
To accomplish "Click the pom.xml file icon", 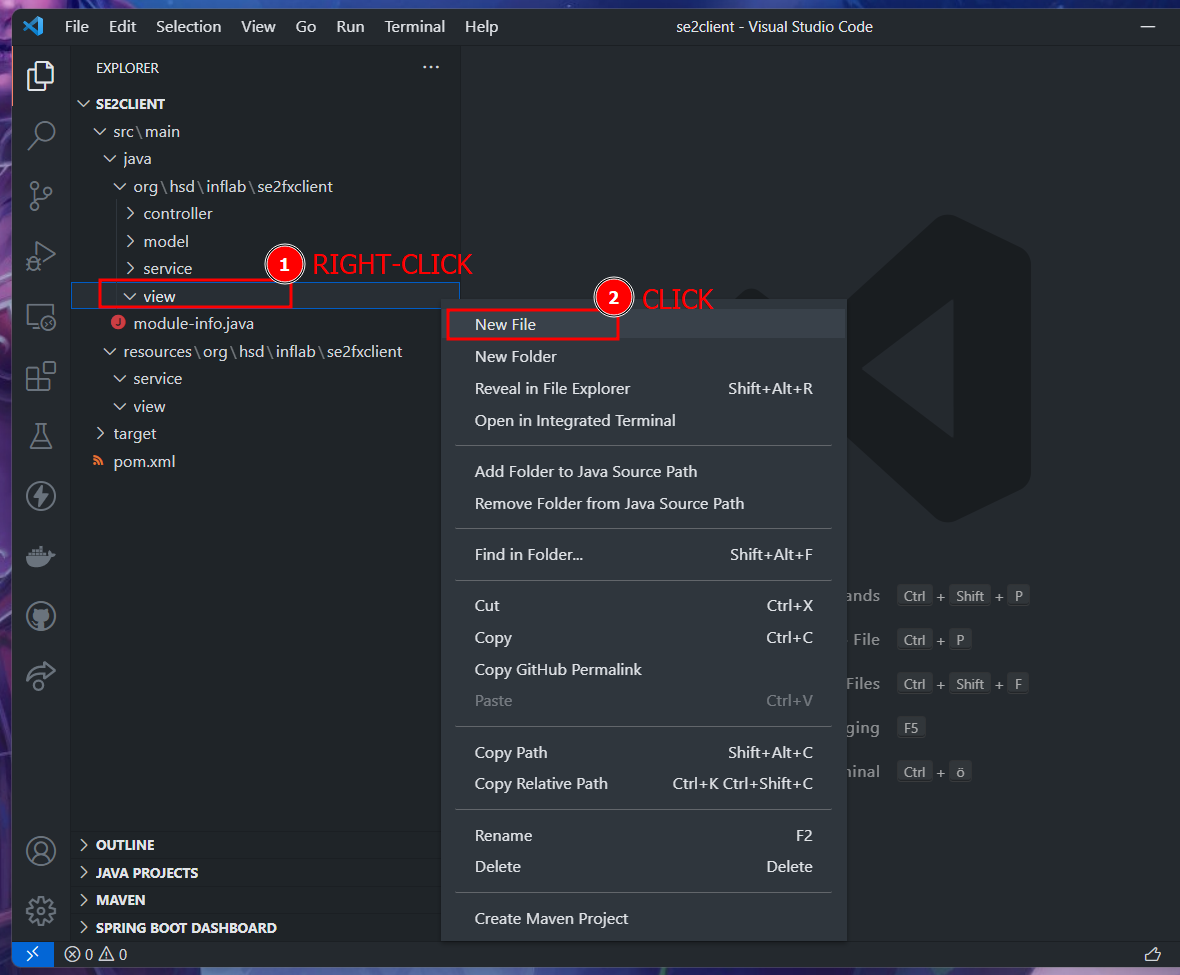I will tap(98, 460).
